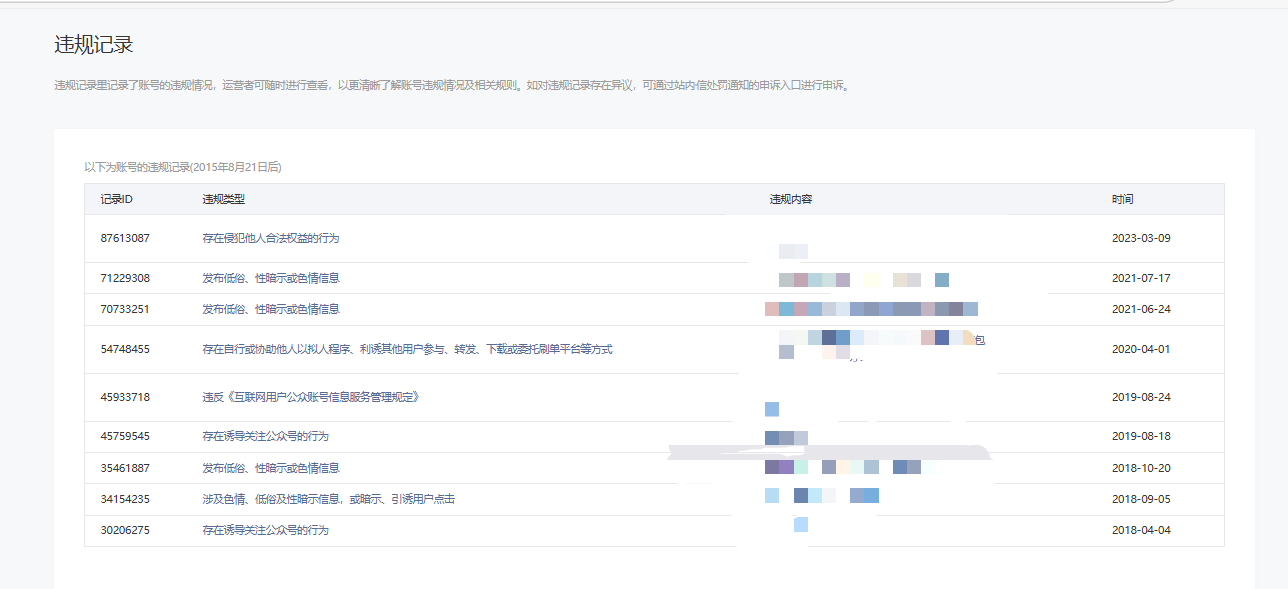Select record ID 30206275

pos(125,530)
